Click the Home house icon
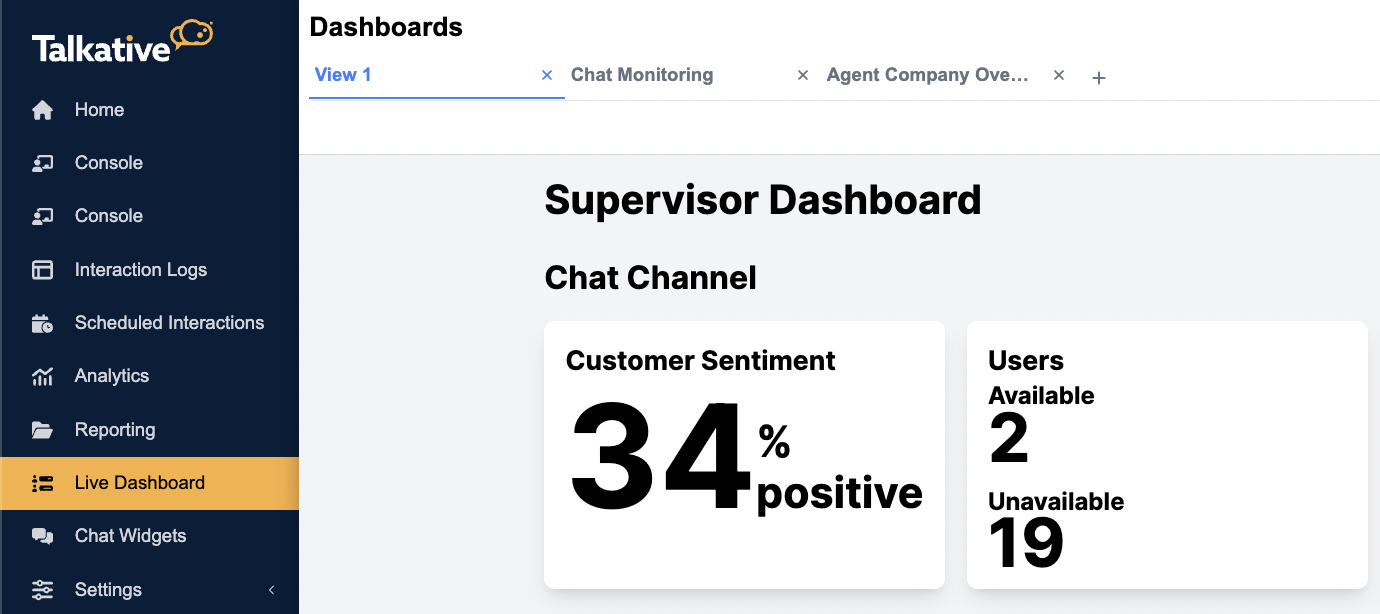This screenshot has height=614, width=1380. tap(42, 110)
